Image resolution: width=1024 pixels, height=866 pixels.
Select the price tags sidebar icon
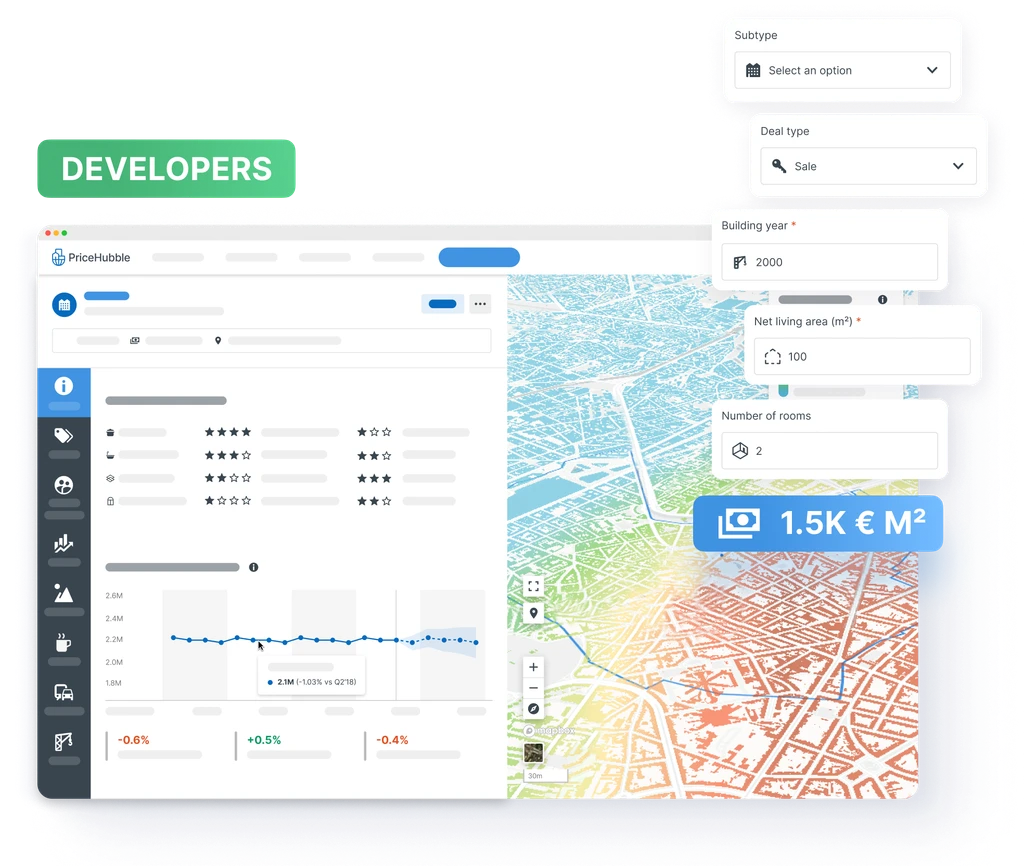(x=64, y=436)
